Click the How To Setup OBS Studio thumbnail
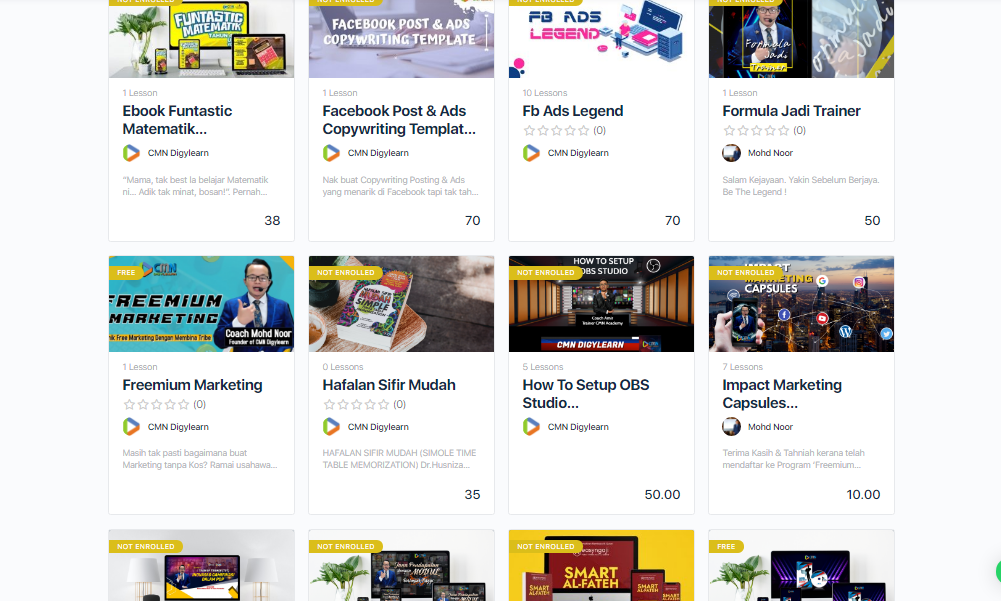 coord(601,304)
